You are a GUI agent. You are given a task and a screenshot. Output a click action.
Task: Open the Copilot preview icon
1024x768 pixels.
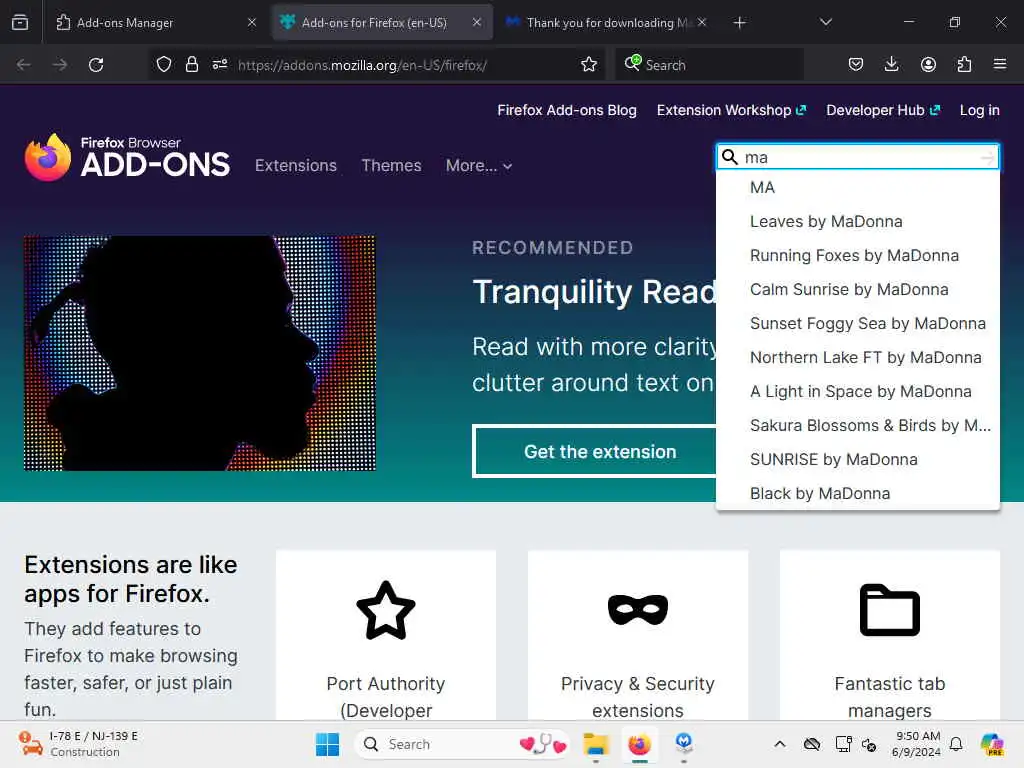pyautogui.click(x=992, y=744)
